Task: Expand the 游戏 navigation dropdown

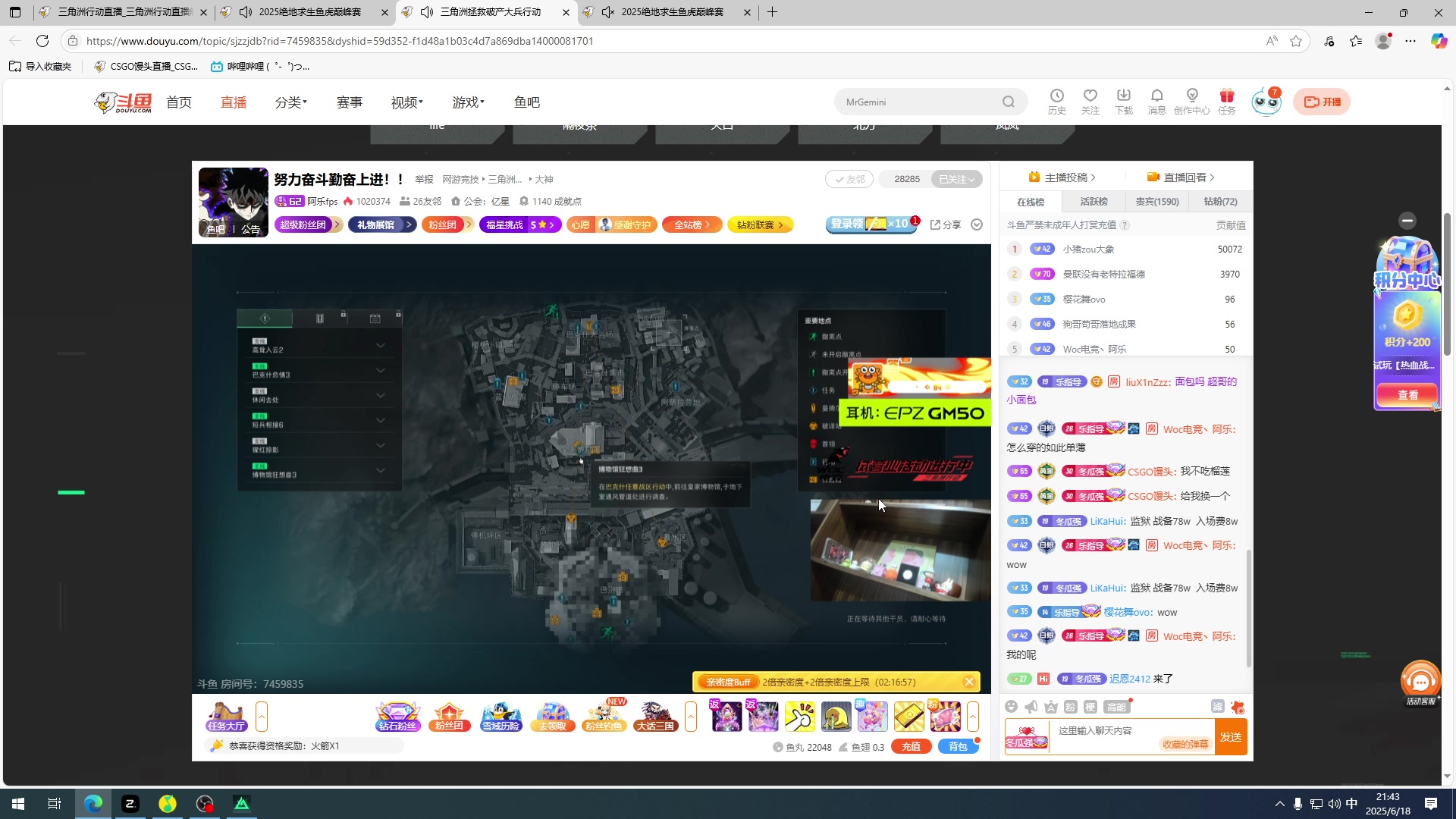Action: point(469,102)
